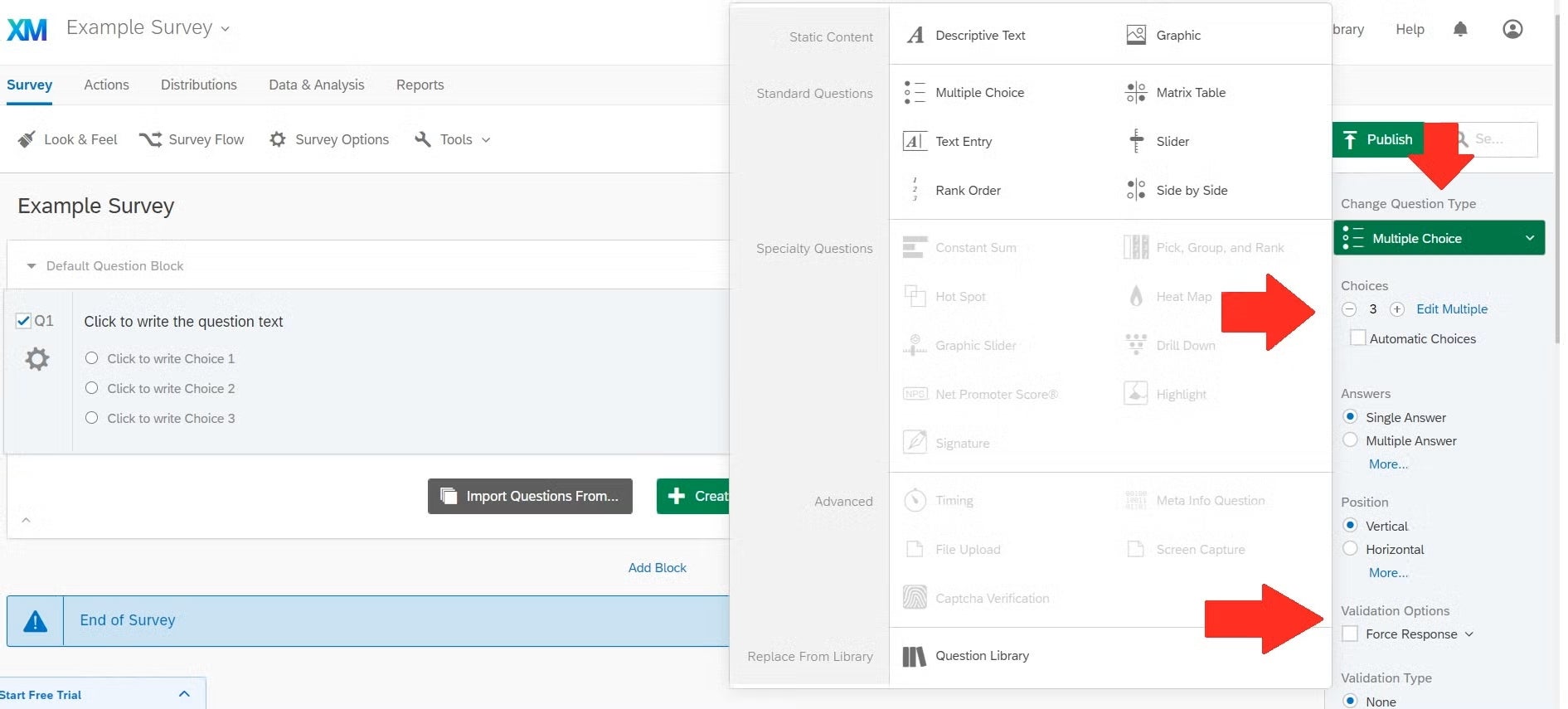Show More options under Answers
1568x709 pixels.
click(x=1388, y=464)
